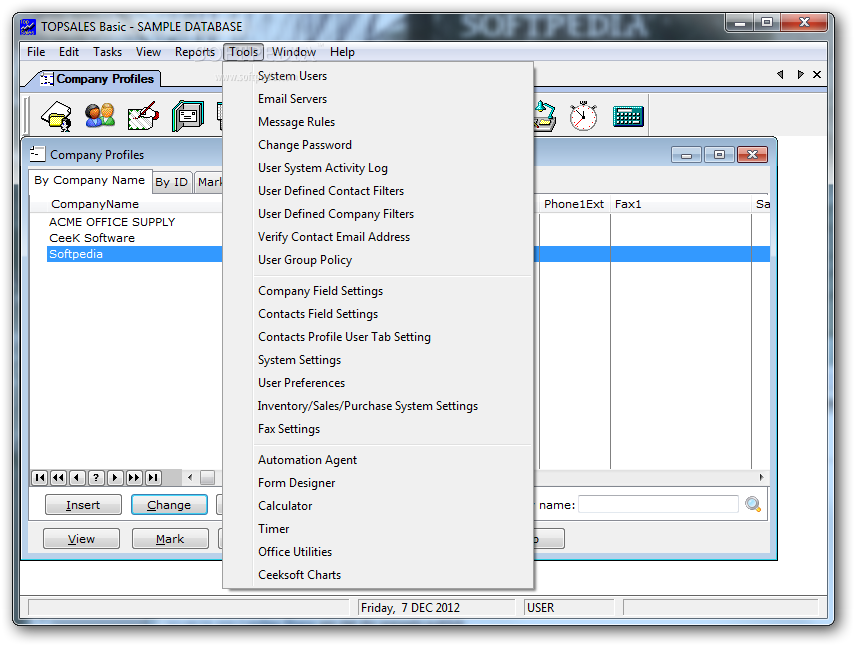The image size is (855, 646).
Task: Open User Defined Company Filters
Action: [378, 214]
